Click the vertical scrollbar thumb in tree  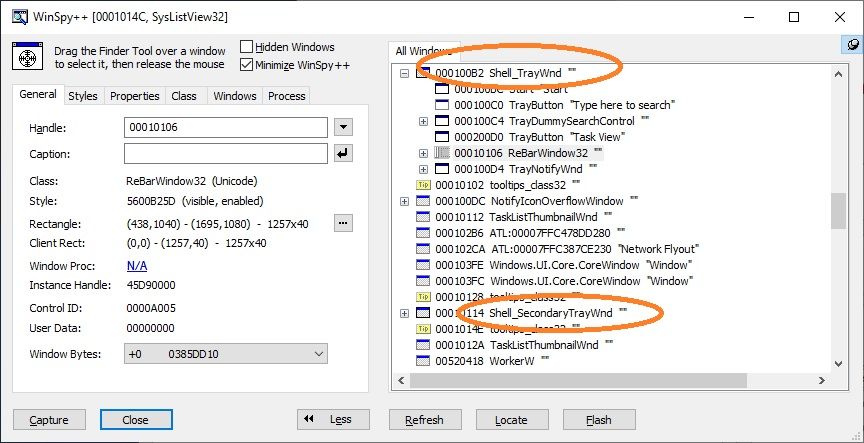point(838,210)
